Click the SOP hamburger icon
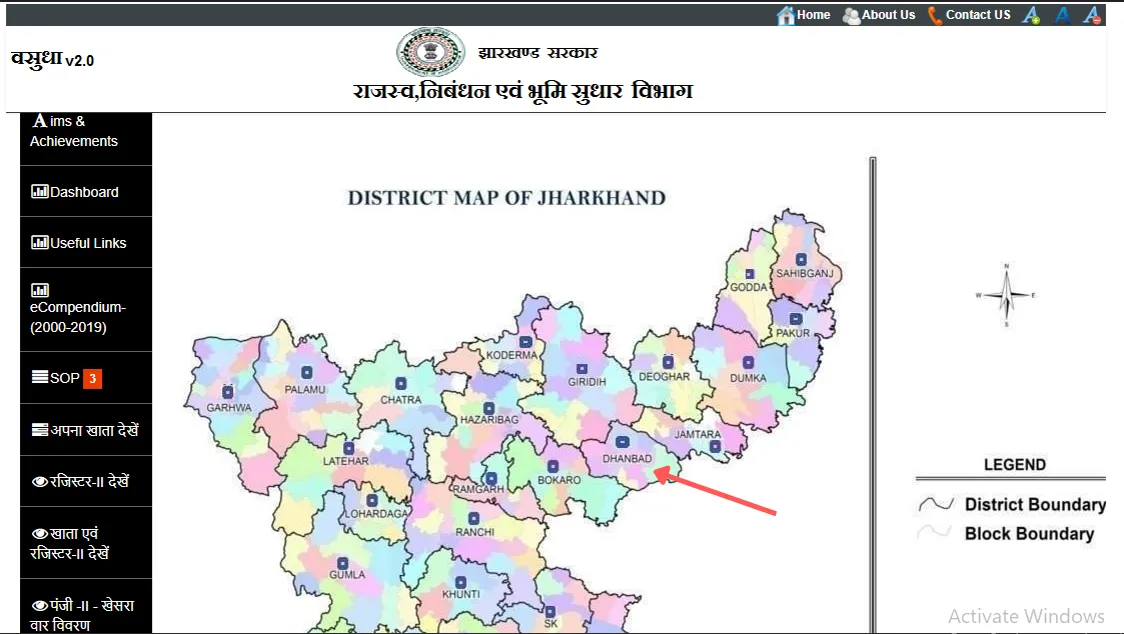Screen dimensions: 1124x634 coord(42,377)
